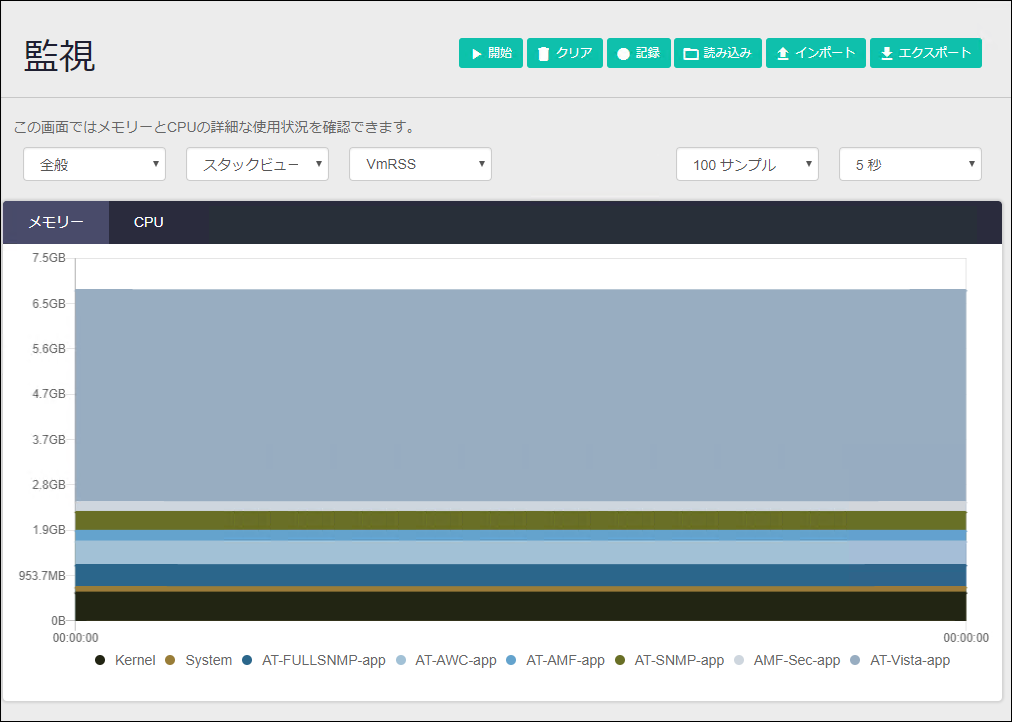Toggle AMF-Sec-app series in legend
The height and width of the screenshot is (722, 1012).
pyautogui.click(x=787, y=660)
